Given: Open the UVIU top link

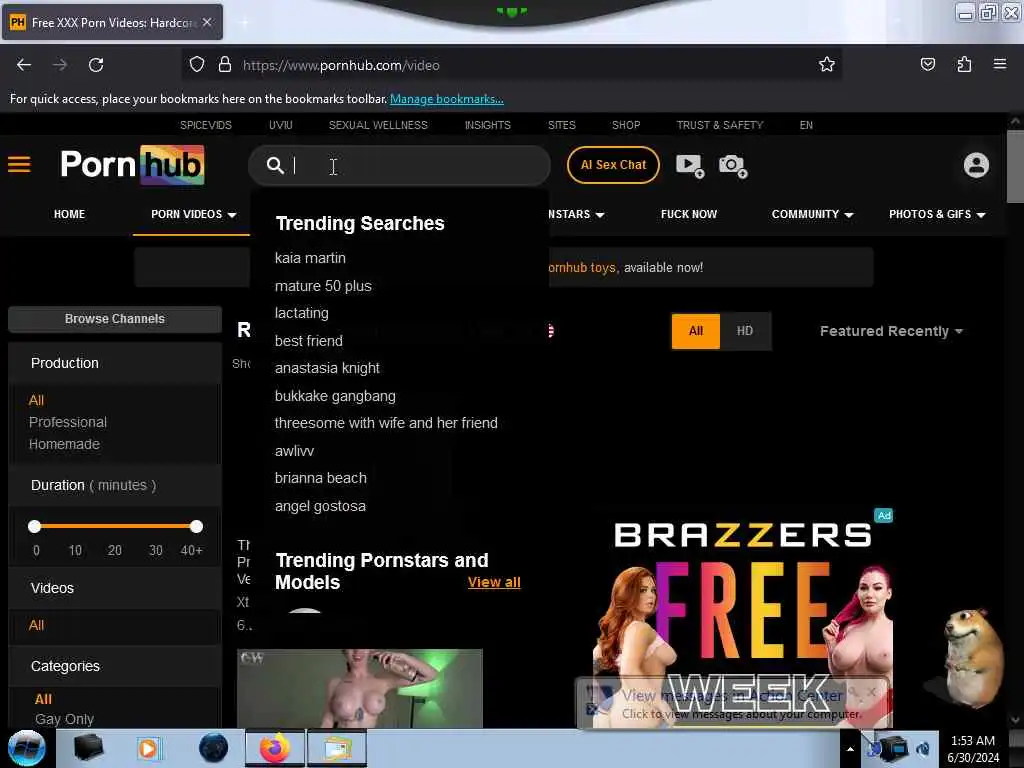Looking at the screenshot, I should pyautogui.click(x=281, y=125).
